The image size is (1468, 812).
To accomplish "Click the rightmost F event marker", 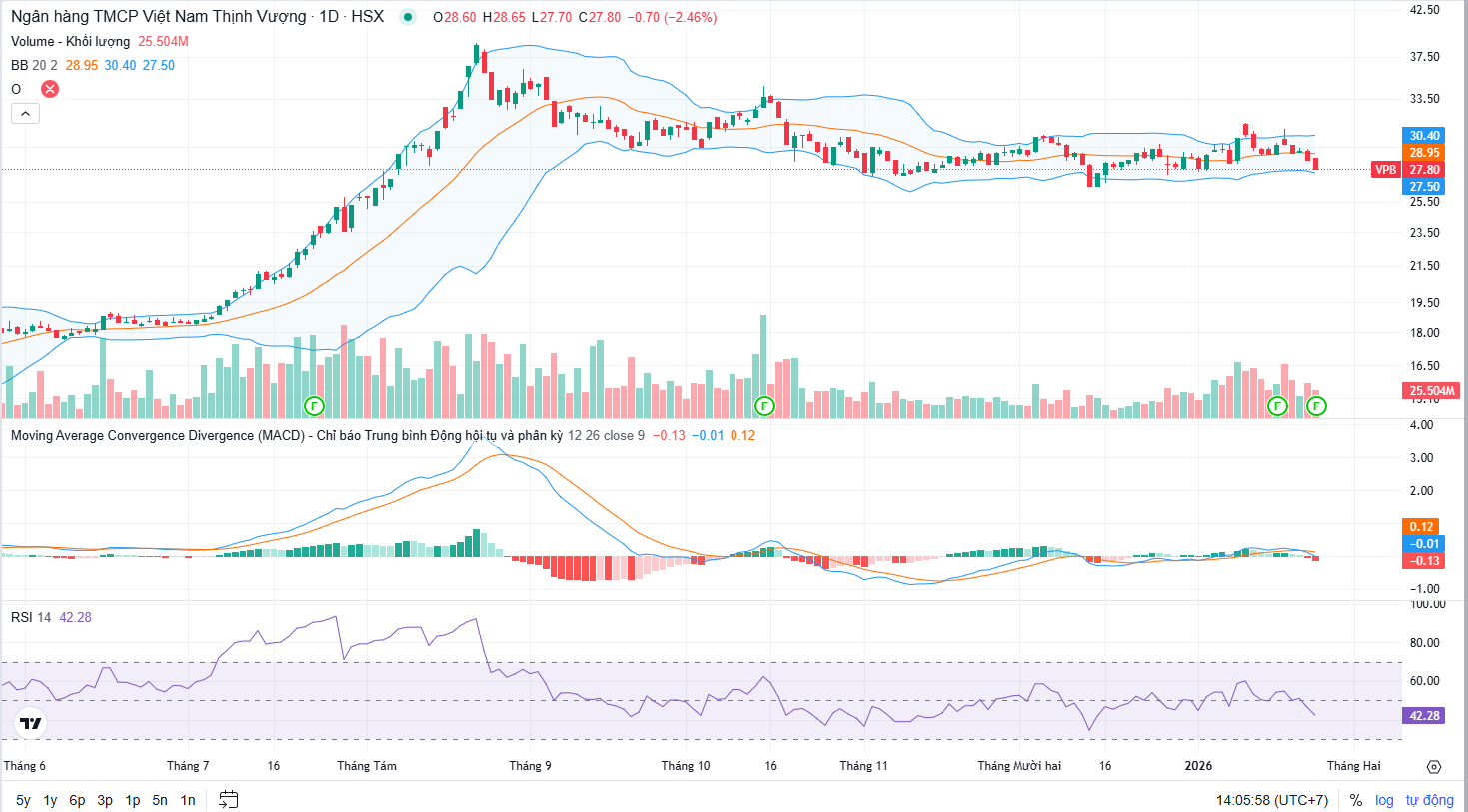I will (x=1316, y=406).
